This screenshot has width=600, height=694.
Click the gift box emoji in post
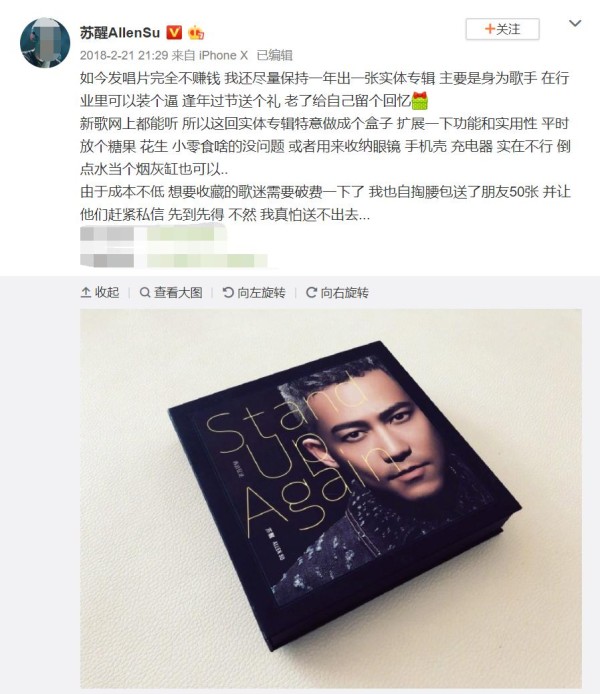[x=419, y=101]
